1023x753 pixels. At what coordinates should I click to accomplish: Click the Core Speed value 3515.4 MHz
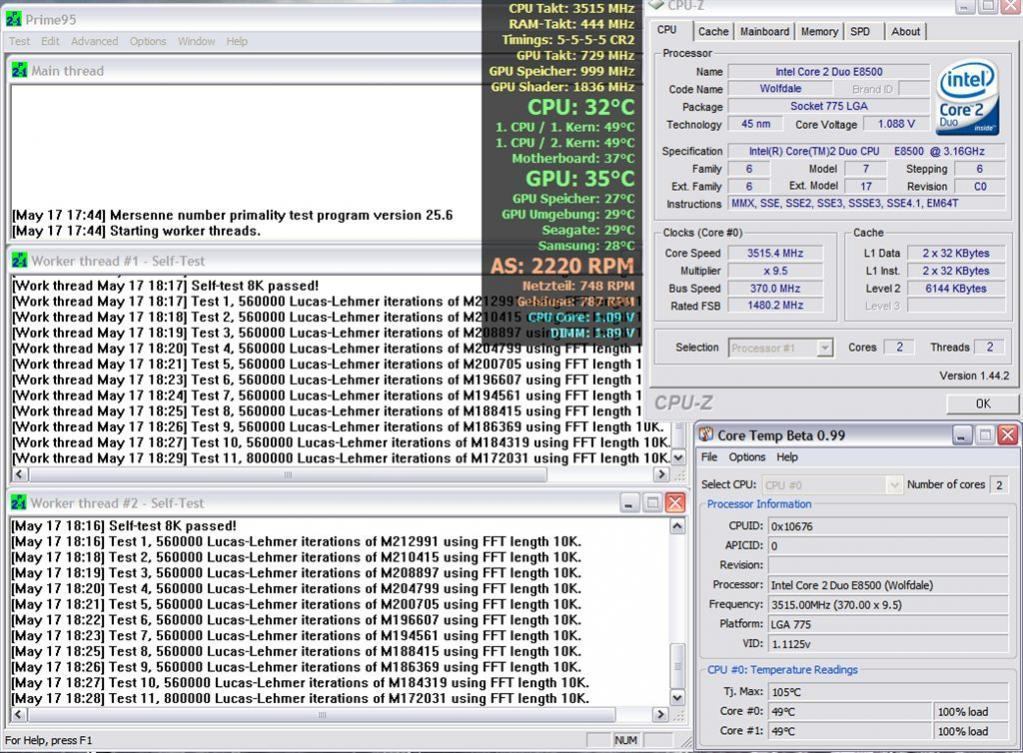775,253
